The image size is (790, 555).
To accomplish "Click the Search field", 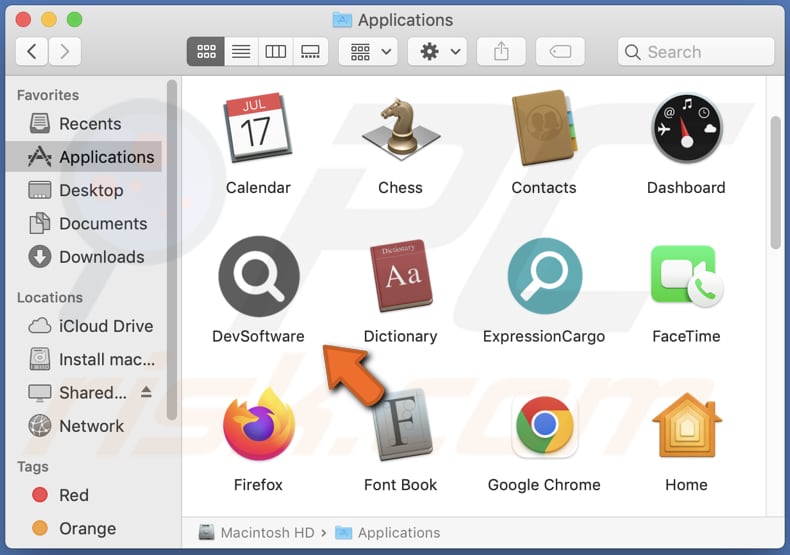I will pyautogui.click(x=696, y=52).
